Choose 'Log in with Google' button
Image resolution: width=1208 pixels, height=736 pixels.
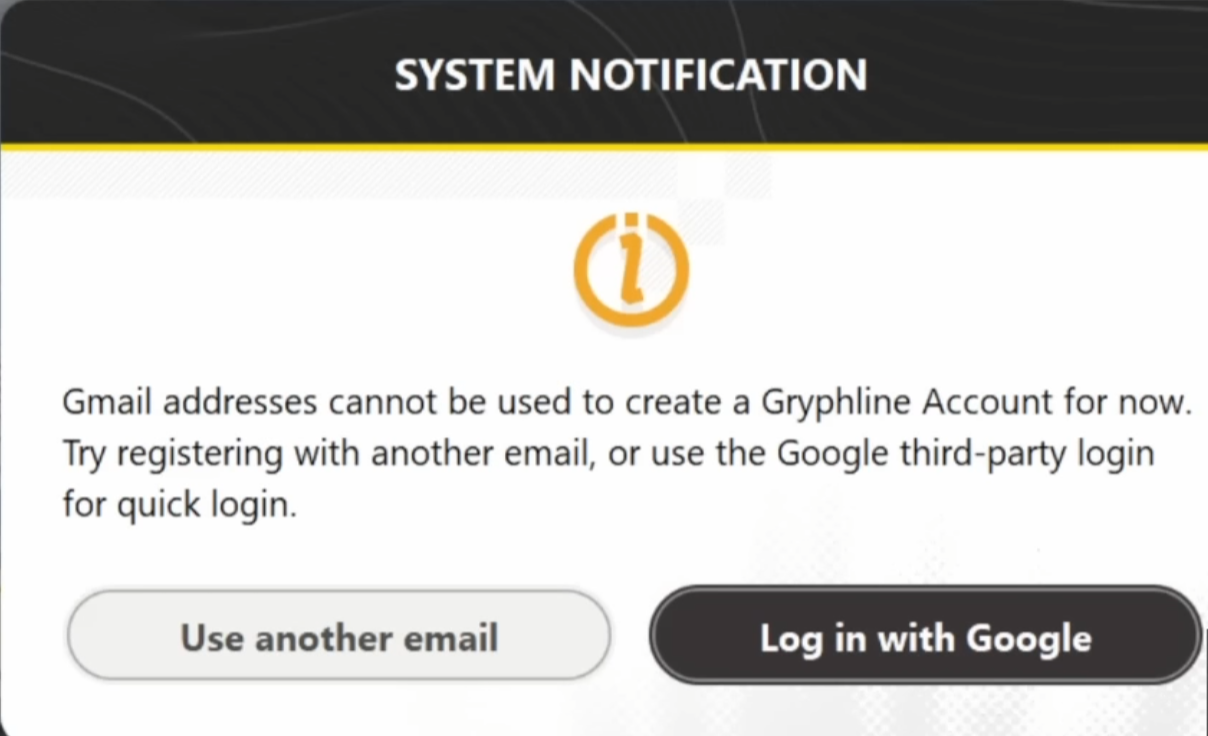925,637
